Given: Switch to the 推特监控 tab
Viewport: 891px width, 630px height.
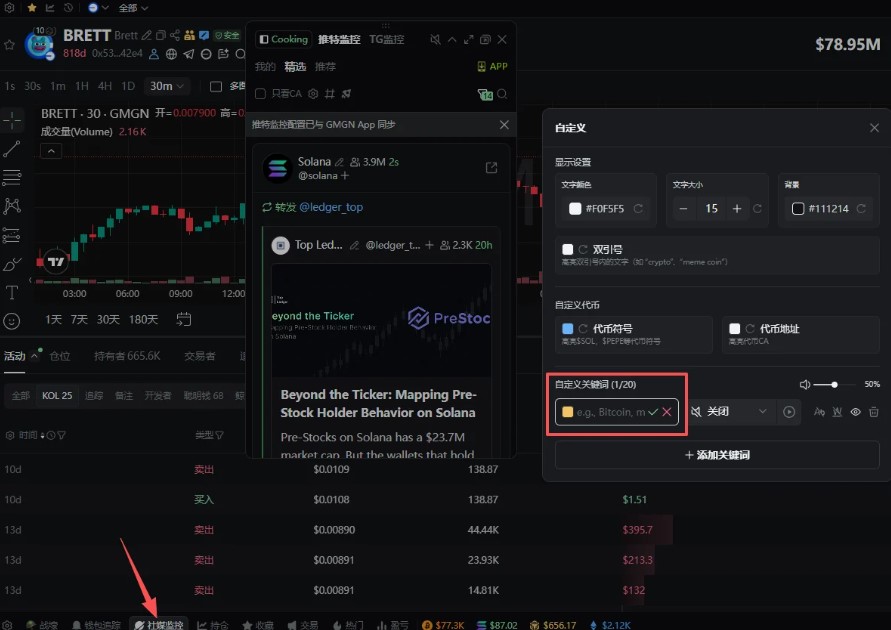Looking at the screenshot, I should pos(339,39).
